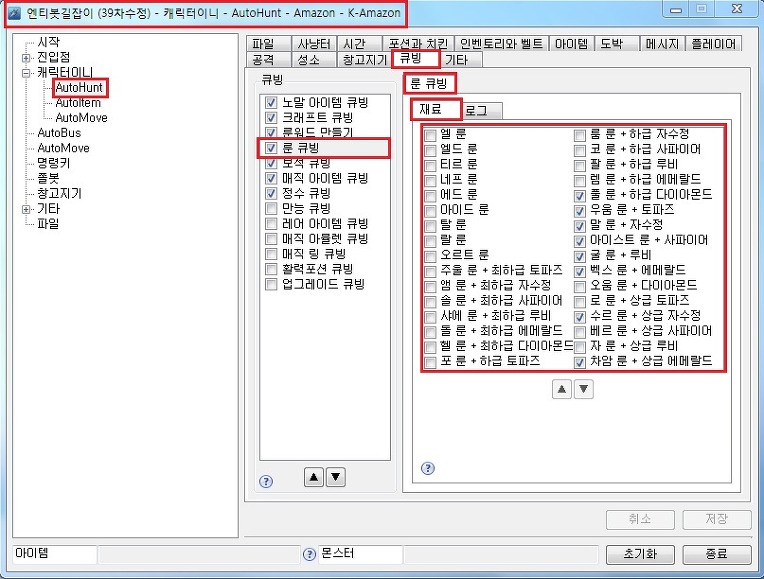
Task: Enable the 만능 큐빙 checkbox
Action: 271,209
